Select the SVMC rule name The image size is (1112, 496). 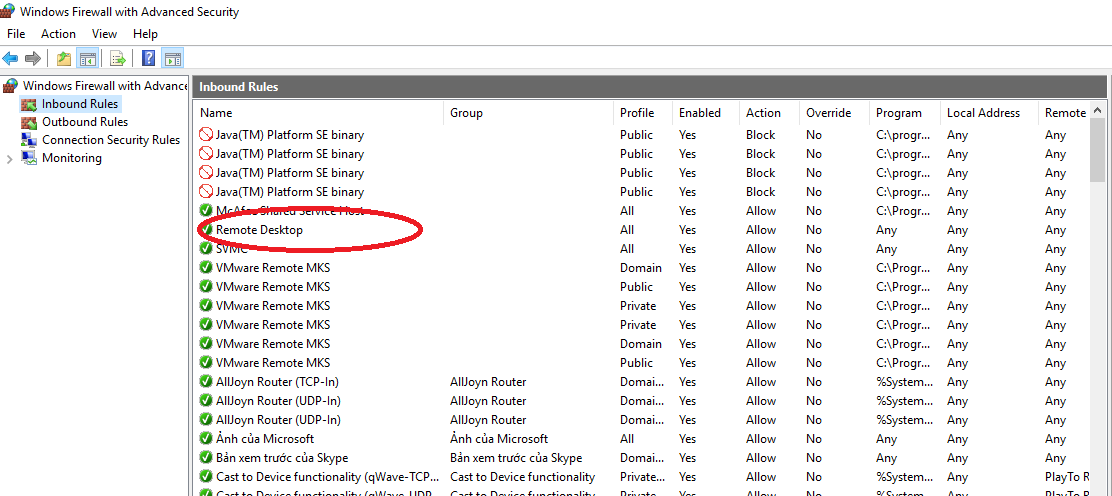point(232,248)
